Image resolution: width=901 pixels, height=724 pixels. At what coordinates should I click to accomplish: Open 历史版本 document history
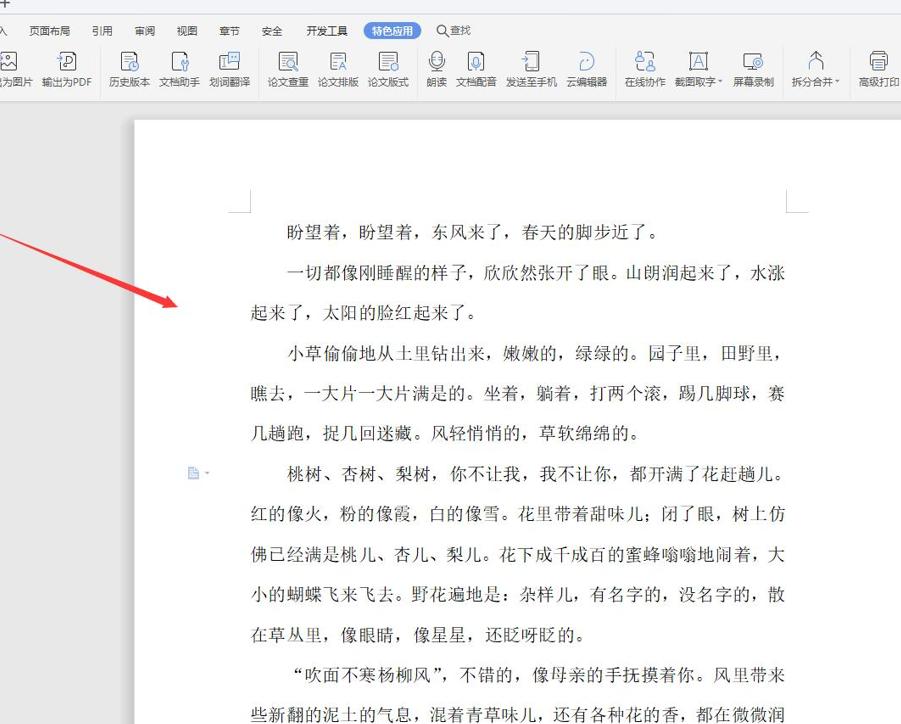[128, 70]
